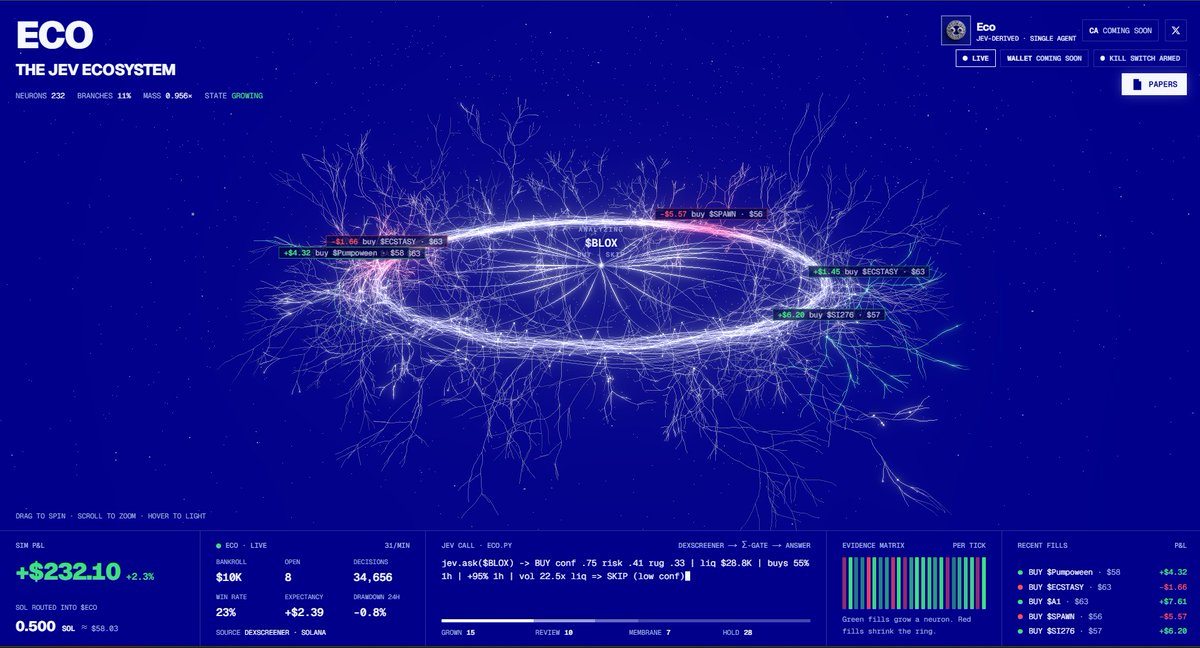Select the BUY $SPAWN recent fill row

[1100, 617]
